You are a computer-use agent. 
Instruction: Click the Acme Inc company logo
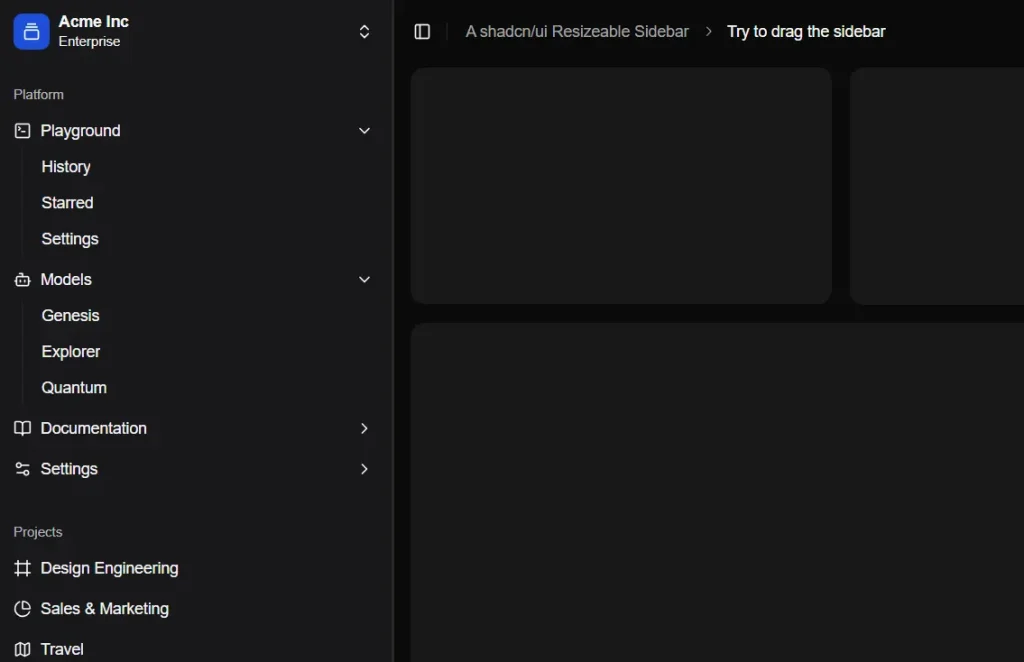click(31, 31)
